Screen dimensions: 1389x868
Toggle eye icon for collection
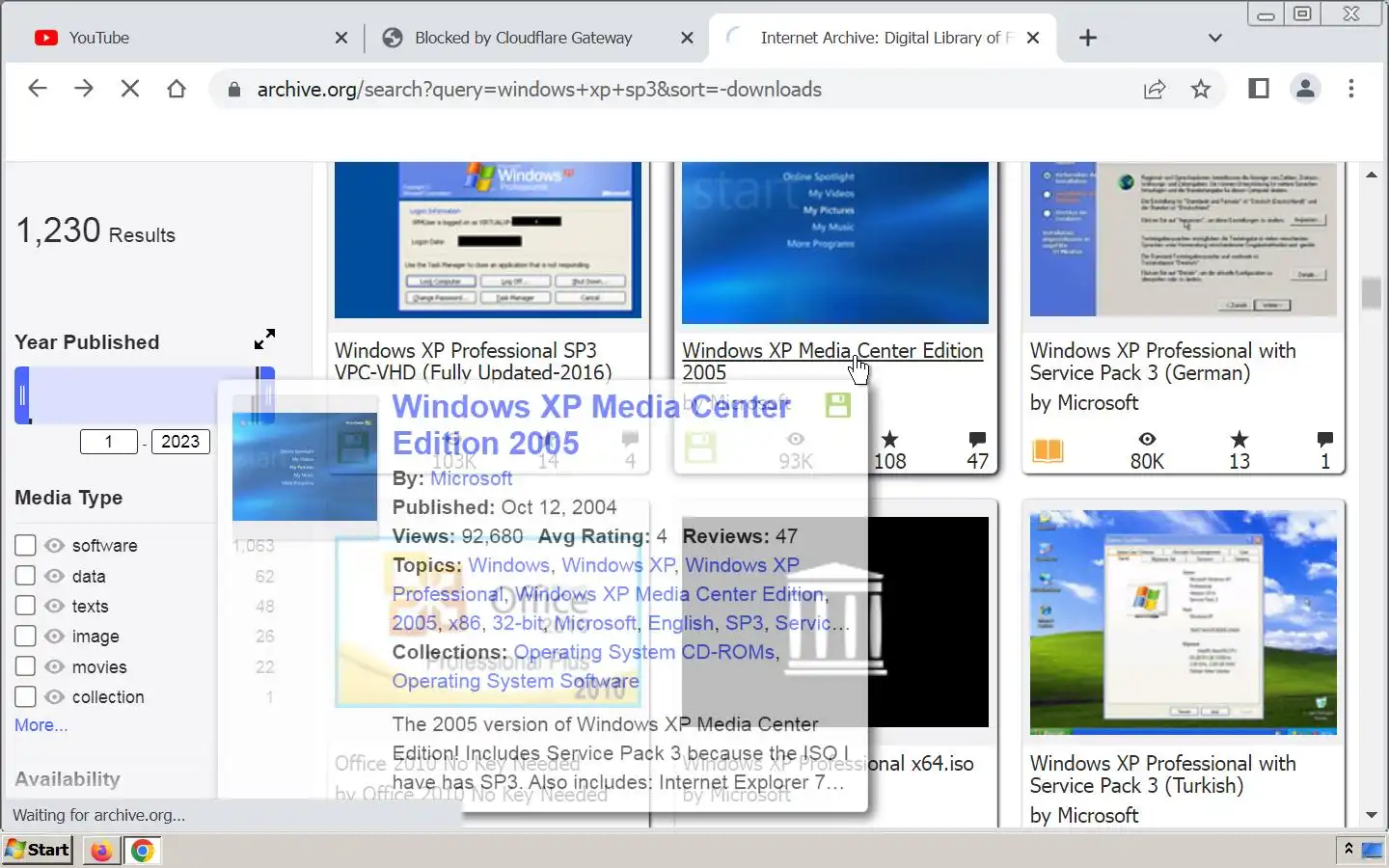(55, 696)
